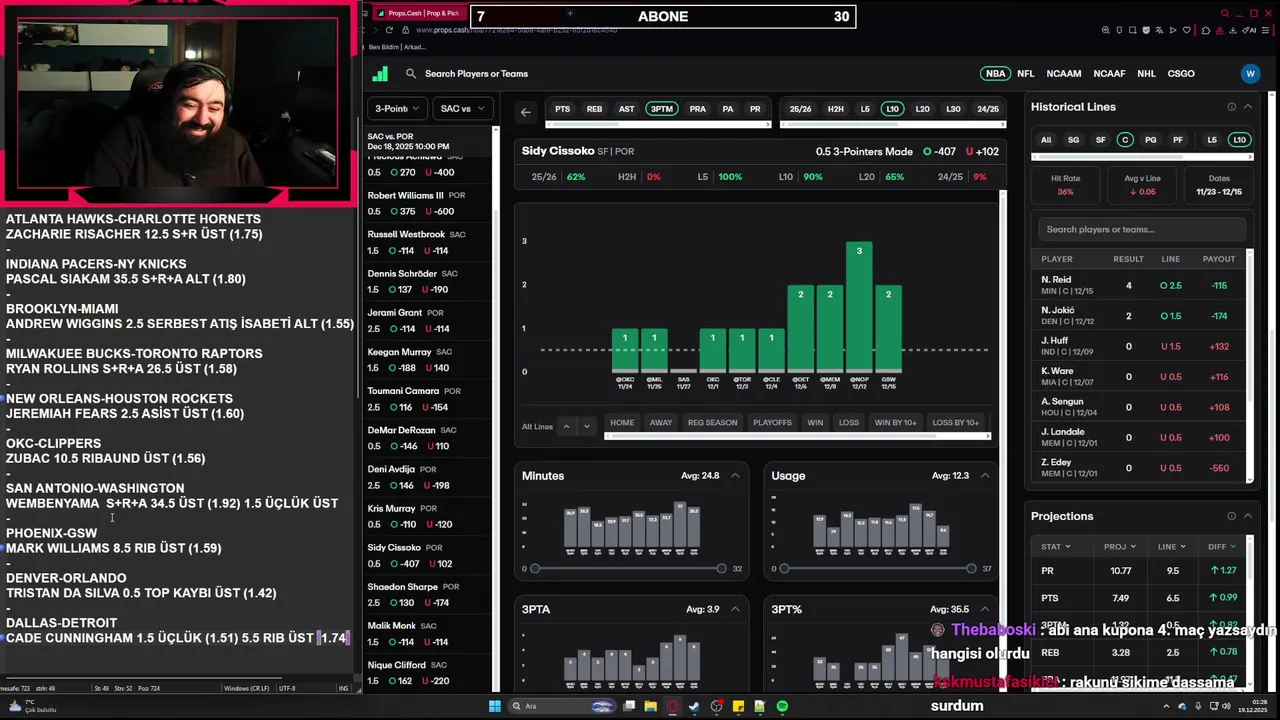1280x720 pixels.
Task: Collapse the 3PTA chart card
Action: click(x=735, y=609)
